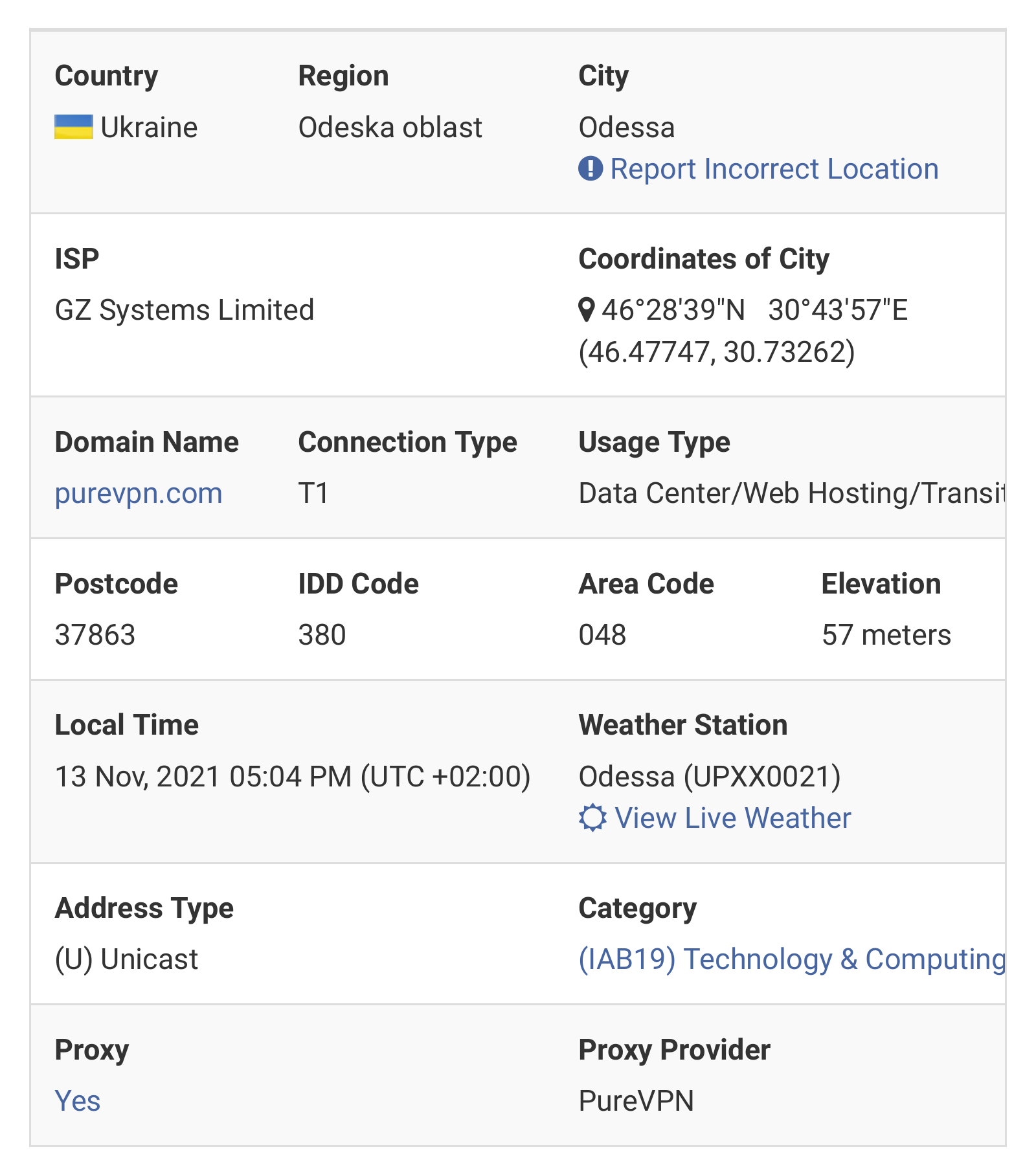Image resolution: width=1036 pixels, height=1169 pixels.
Task: Select the postcode value 37863
Action: [x=95, y=635]
